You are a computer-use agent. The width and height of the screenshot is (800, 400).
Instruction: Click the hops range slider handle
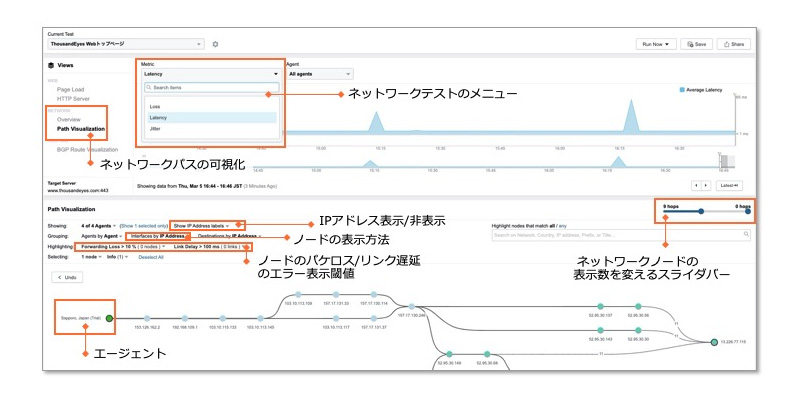coord(699,211)
